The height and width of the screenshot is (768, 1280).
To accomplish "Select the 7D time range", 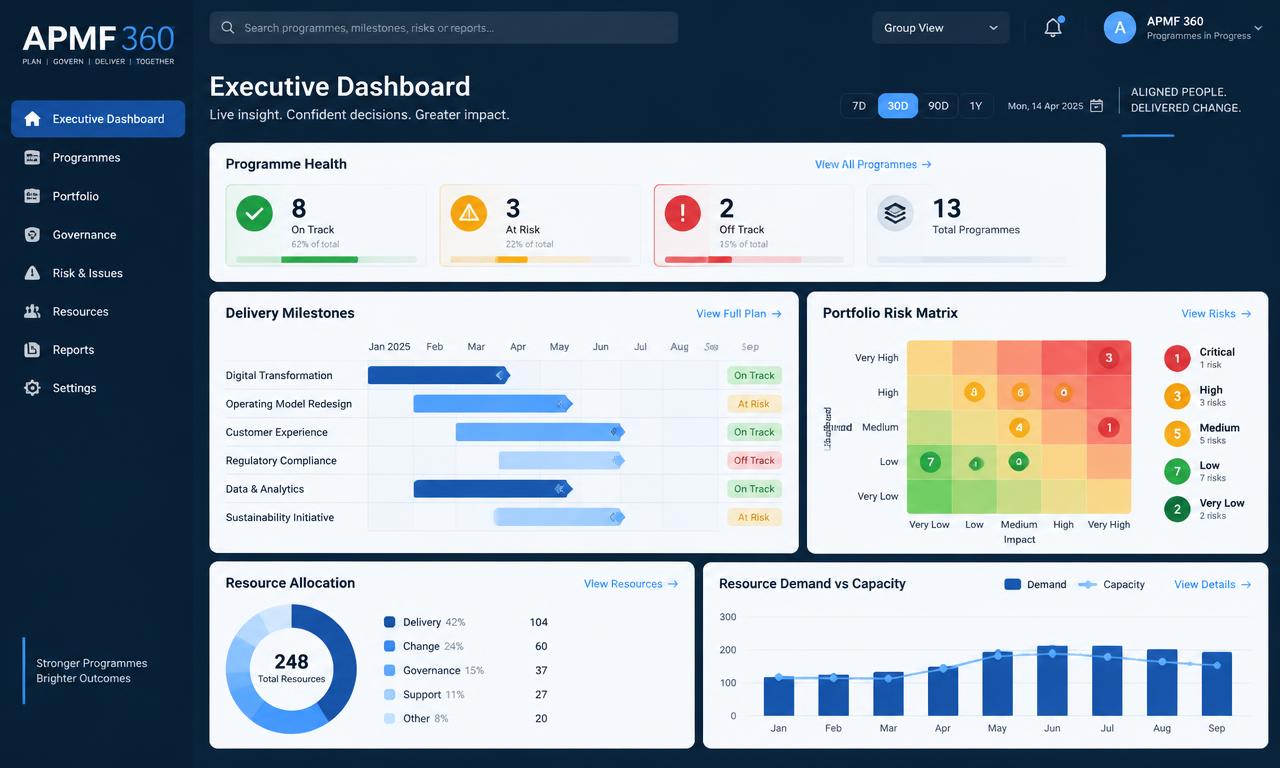I will (x=859, y=106).
